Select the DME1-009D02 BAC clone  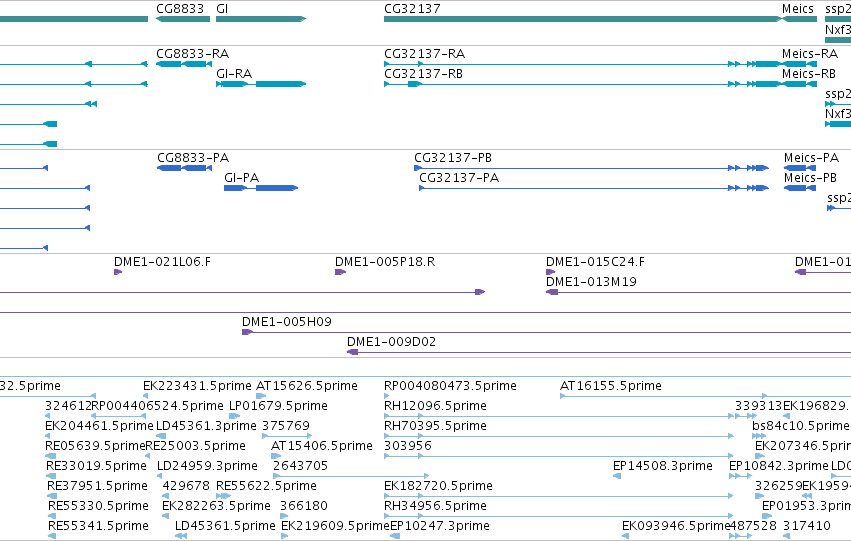[x=391, y=342]
